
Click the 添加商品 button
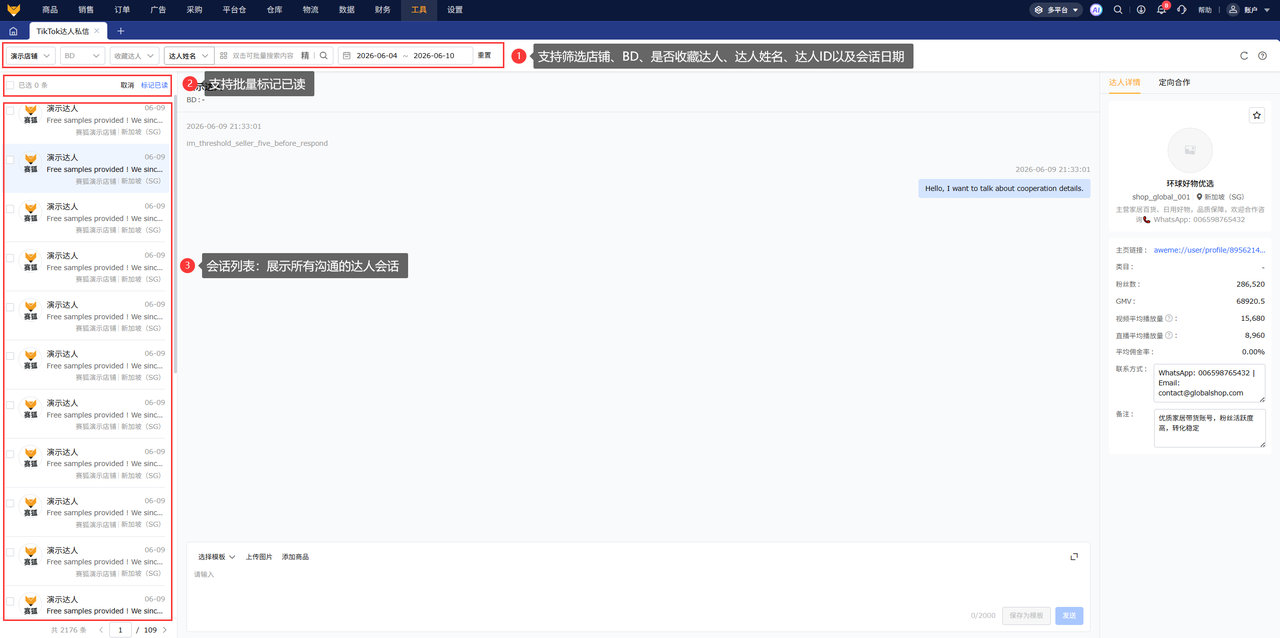click(295, 557)
